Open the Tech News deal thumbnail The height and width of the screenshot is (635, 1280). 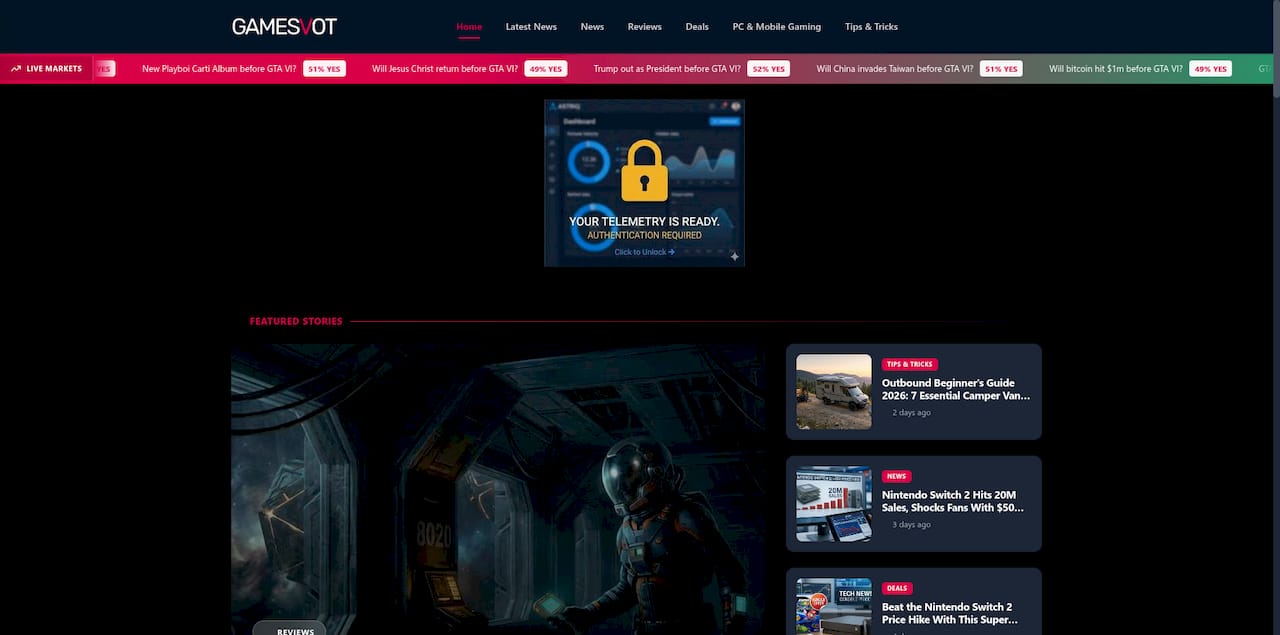pos(834,606)
